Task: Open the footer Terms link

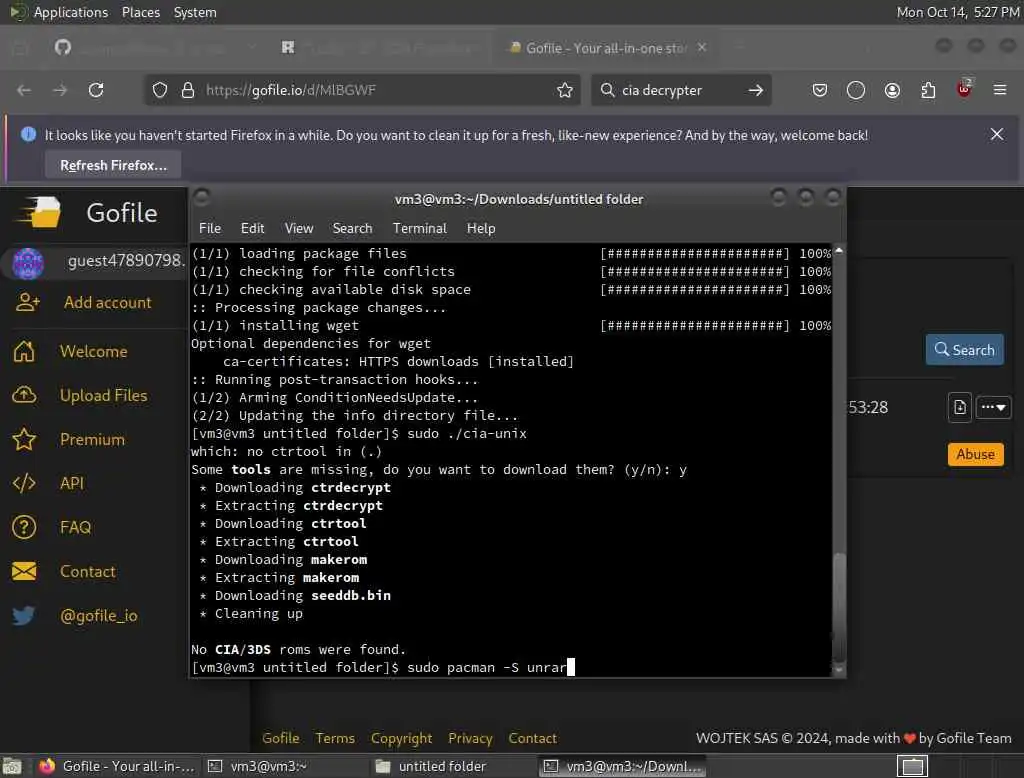Action: pyautogui.click(x=335, y=738)
